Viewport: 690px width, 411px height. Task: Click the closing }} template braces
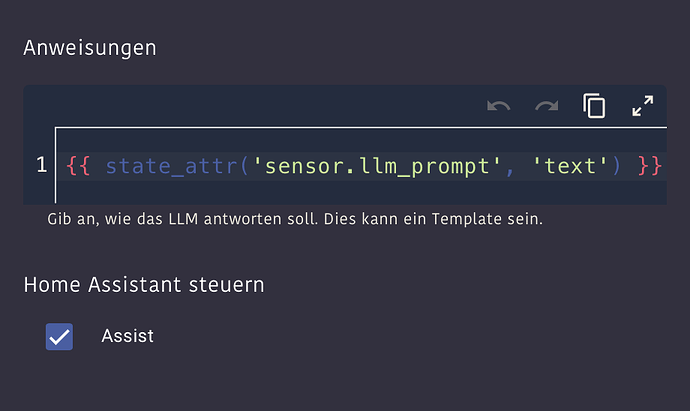[x=650, y=165]
